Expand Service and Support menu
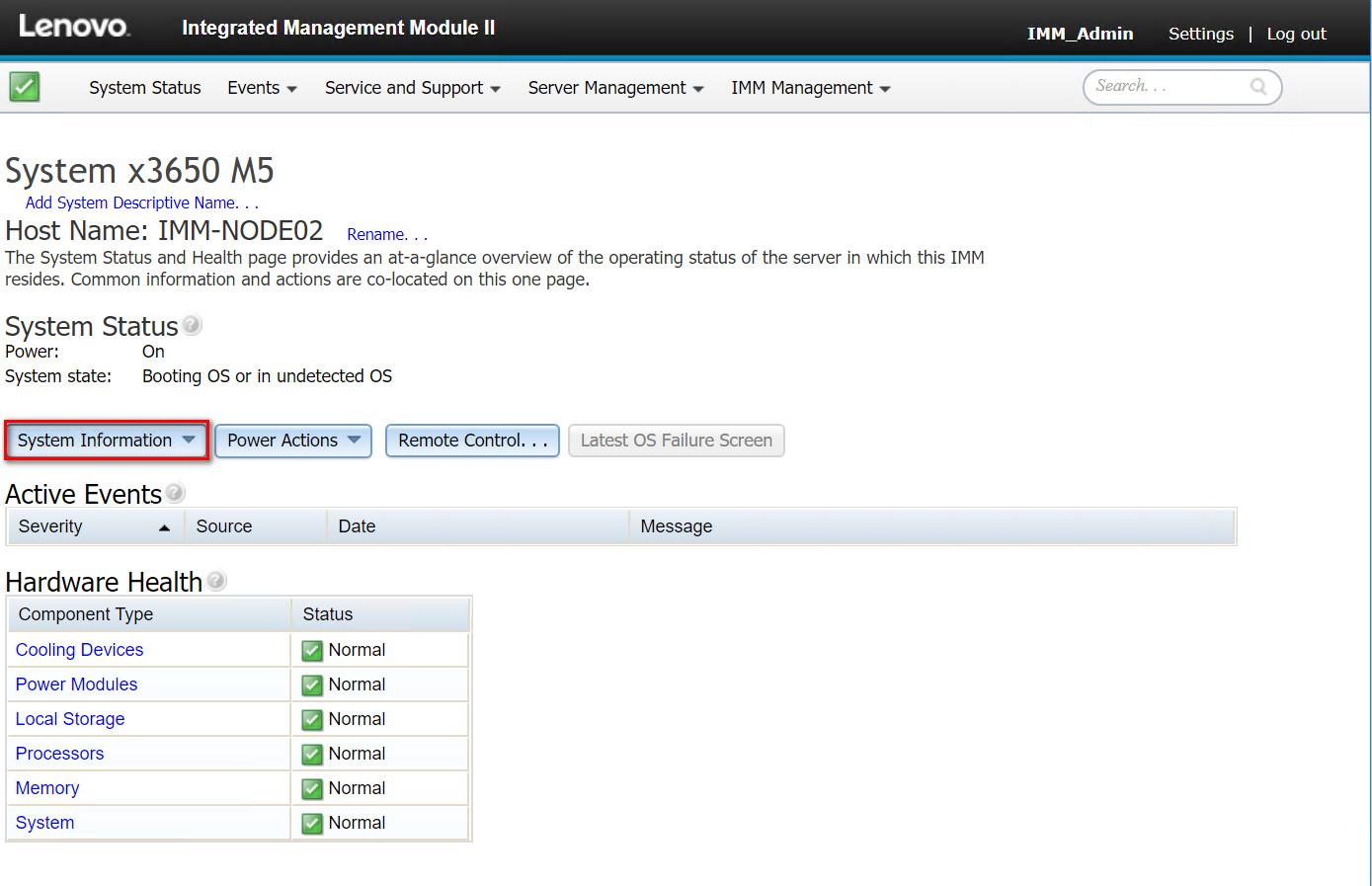This screenshot has width=1372, height=886. (x=413, y=88)
